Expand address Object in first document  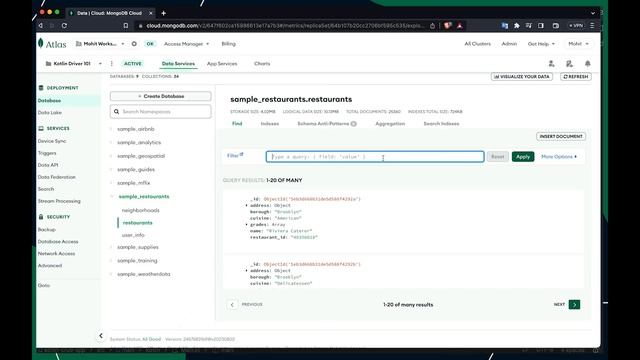(x=247, y=205)
